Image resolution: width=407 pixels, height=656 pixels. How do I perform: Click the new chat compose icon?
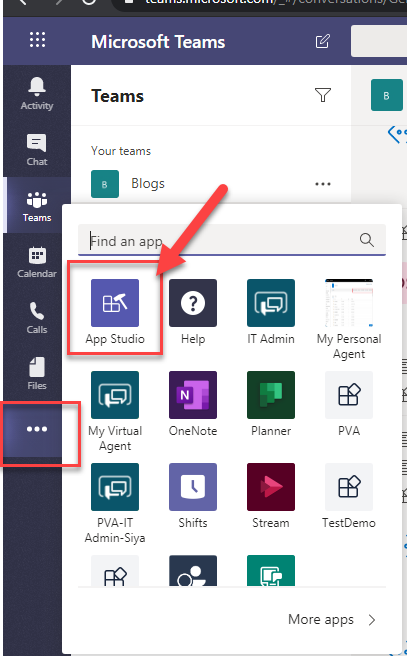pyautogui.click(x=323, y=41)
